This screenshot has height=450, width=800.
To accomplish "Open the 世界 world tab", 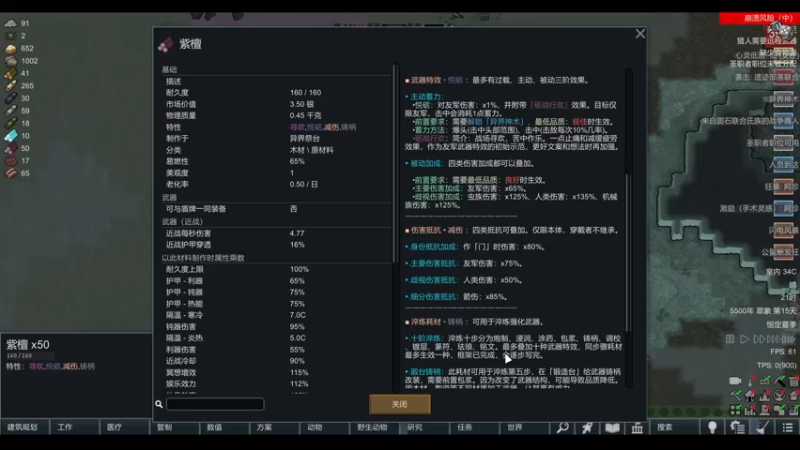I will pyautogui.click(x=524, y=427).
